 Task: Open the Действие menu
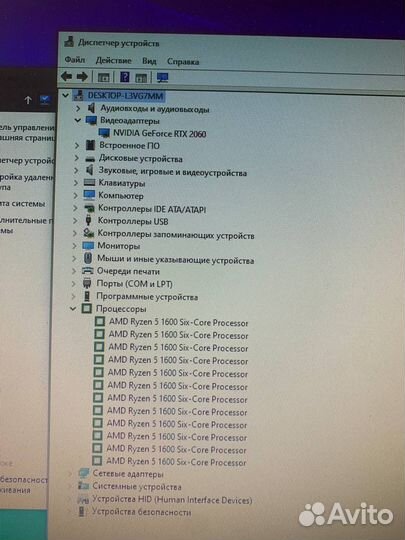point(113,61)
